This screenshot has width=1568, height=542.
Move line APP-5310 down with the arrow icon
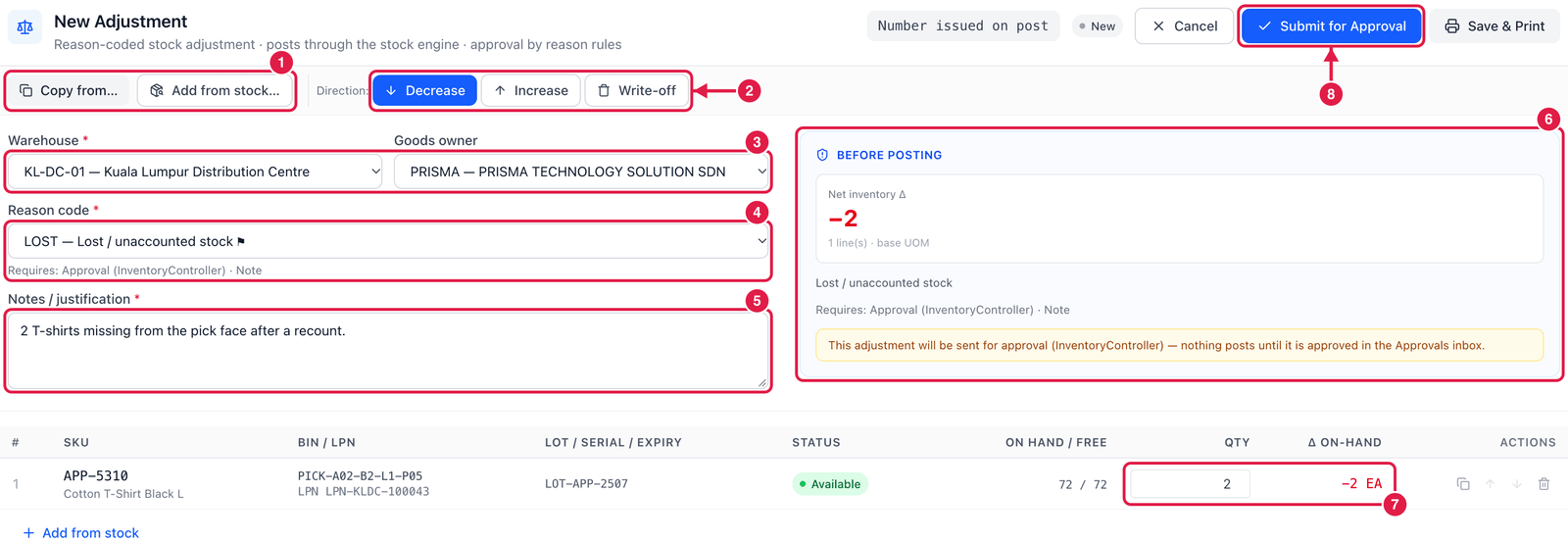1517,484
